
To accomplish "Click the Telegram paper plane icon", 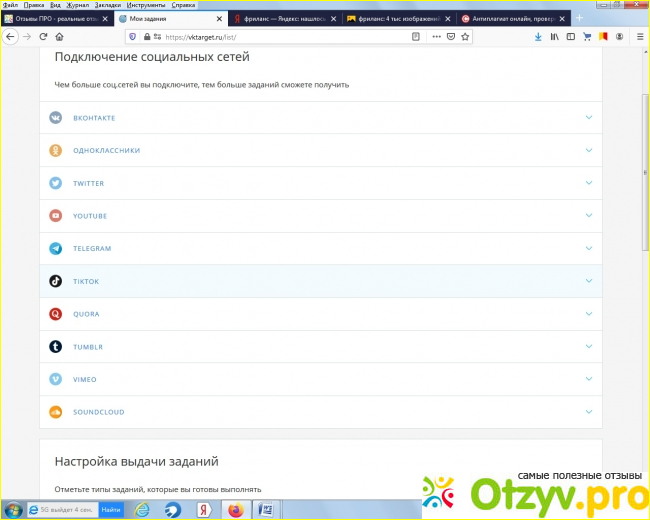I will click(x=56, y=248).
